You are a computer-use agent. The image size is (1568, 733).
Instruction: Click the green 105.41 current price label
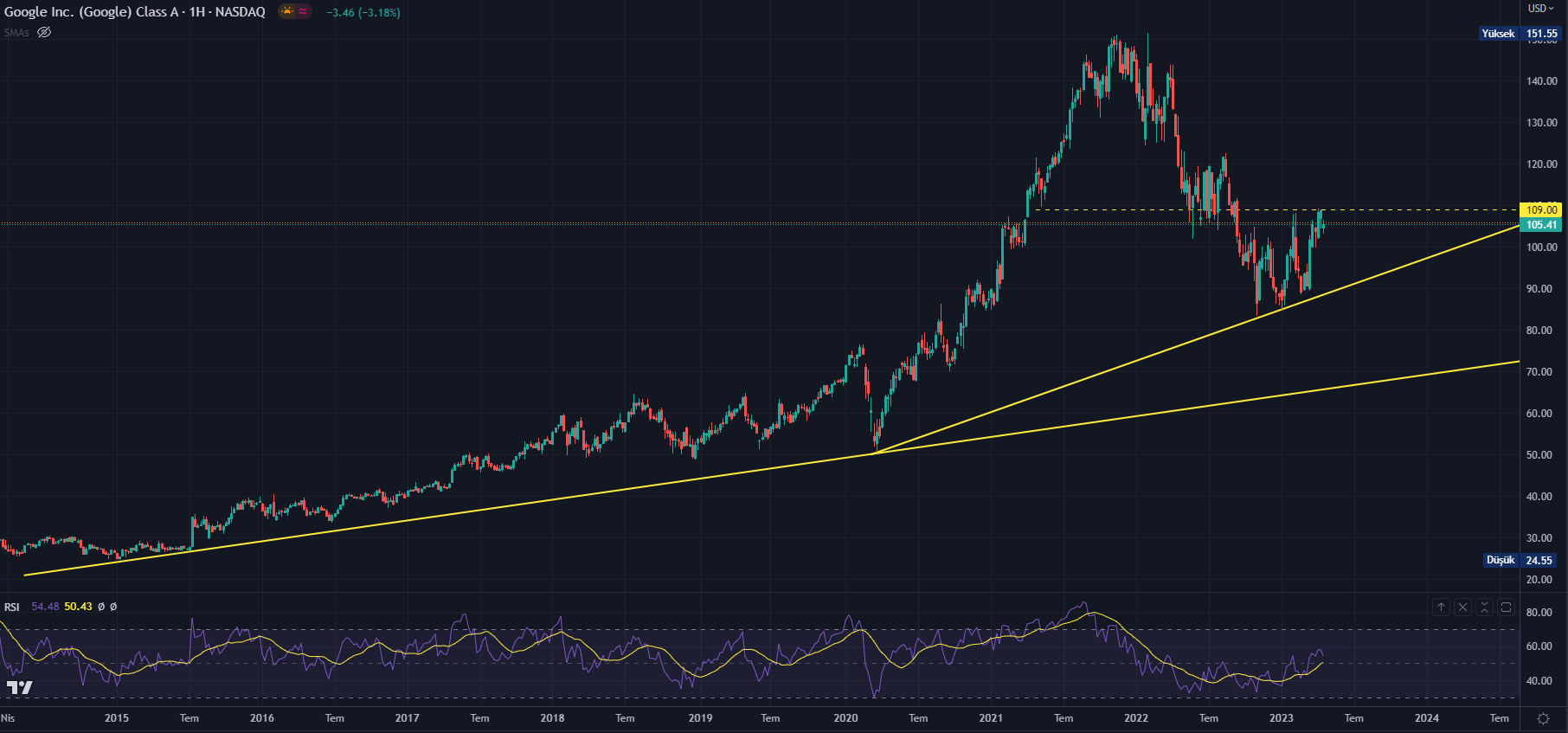[x=1541, y=225]
